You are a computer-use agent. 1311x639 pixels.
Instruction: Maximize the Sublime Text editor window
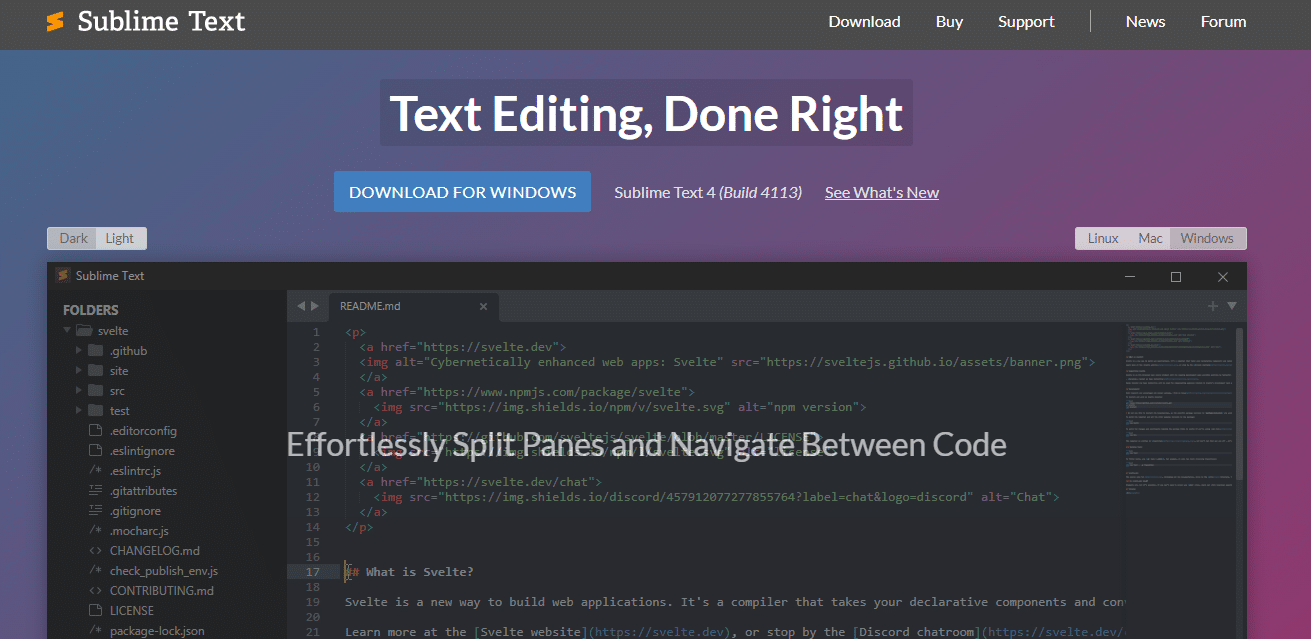click(x=1176, y=276)
